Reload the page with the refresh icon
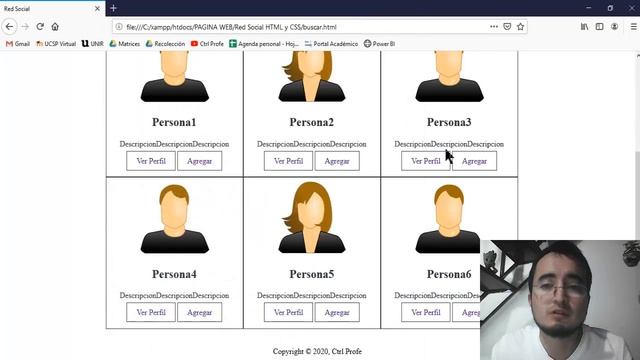 40,27
